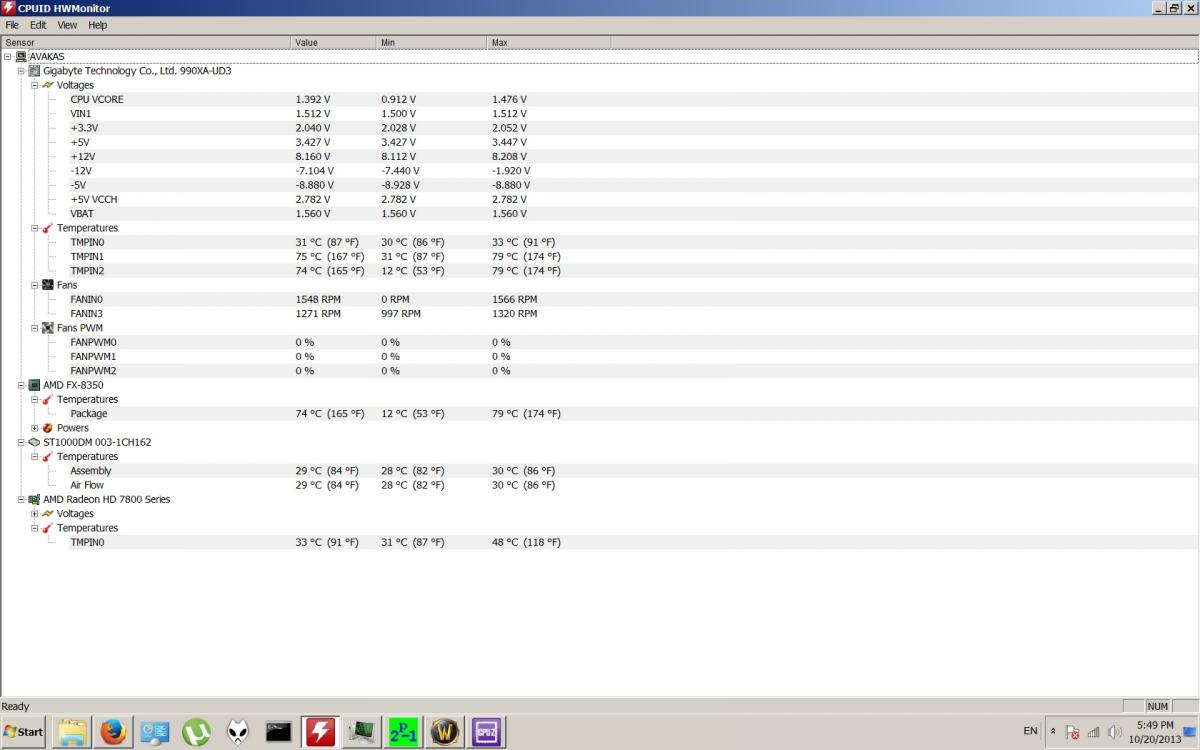The height and width of the screenshot is (750, 1200).
Task: Click the Max column header
Action: coord(549,42)
